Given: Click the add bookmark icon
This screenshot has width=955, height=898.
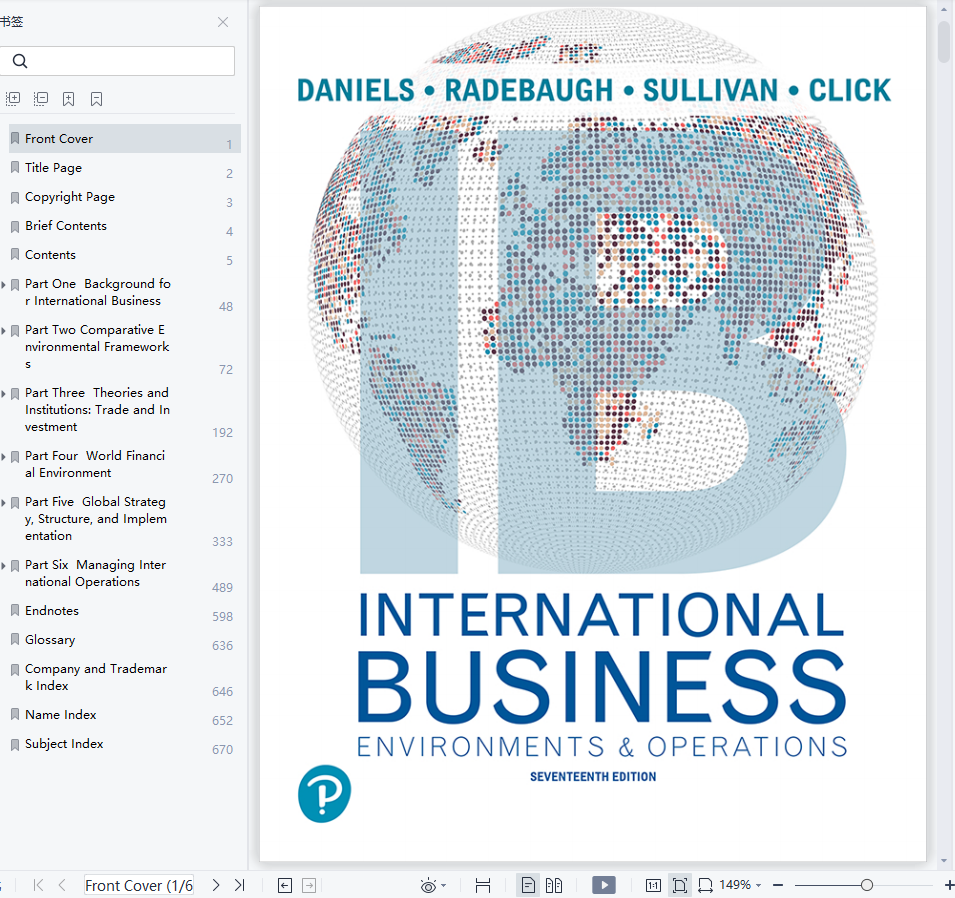Looking at the screenshot, I should point(69,99).
